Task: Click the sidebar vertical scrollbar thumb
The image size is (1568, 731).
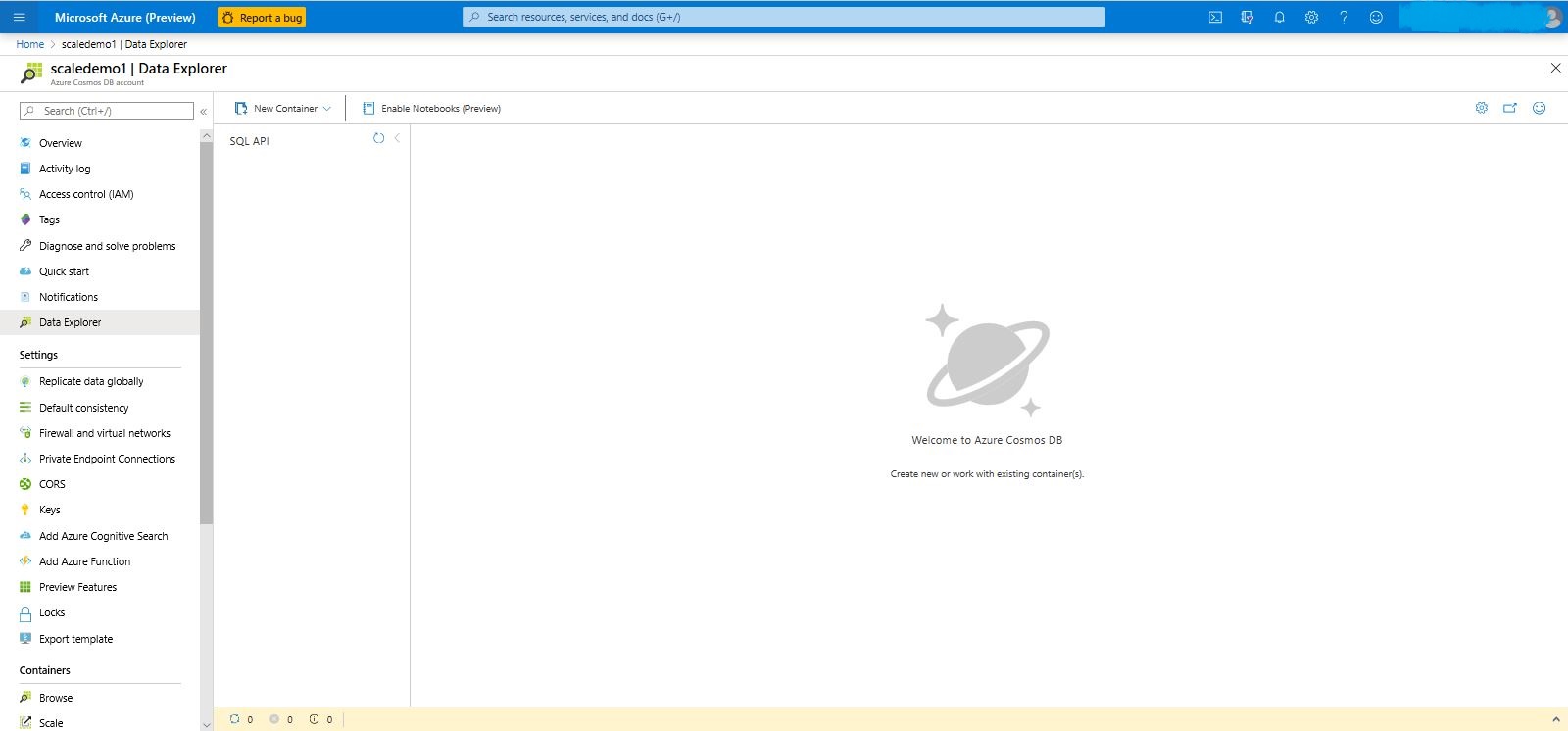Action: coord(206,333)
